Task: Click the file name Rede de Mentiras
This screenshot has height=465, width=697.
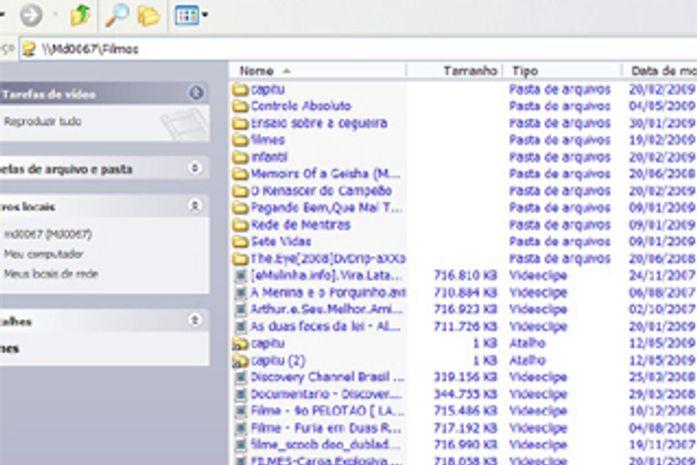Action: (x=300, y=224)
